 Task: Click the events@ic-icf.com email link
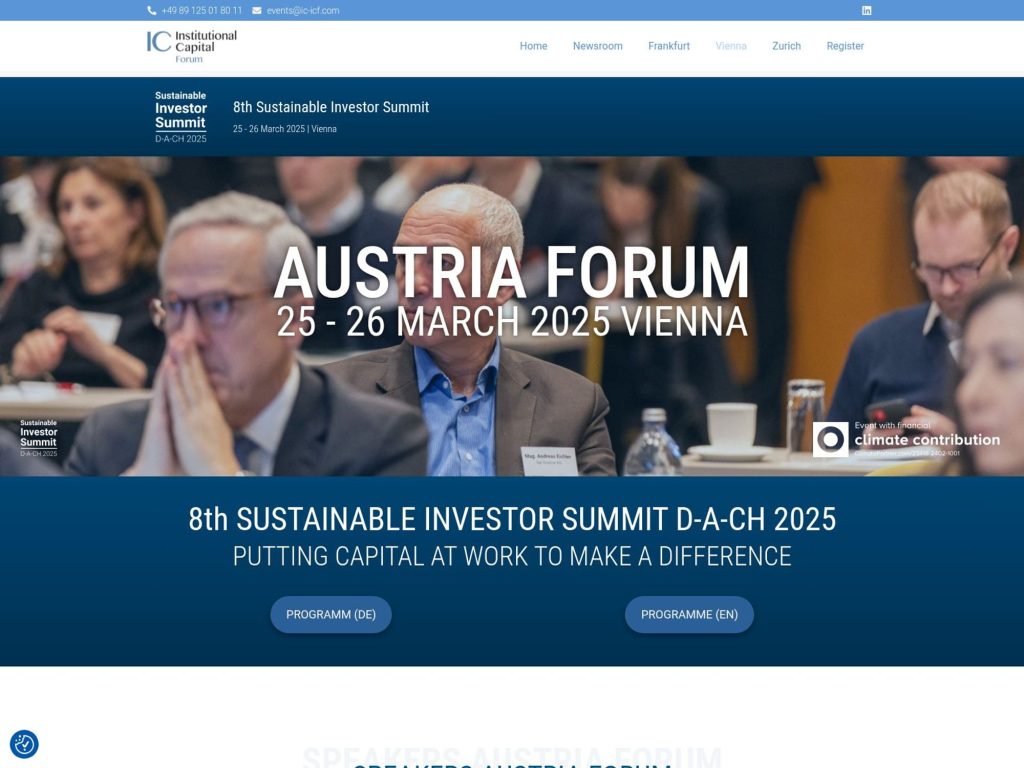[302, 10]
